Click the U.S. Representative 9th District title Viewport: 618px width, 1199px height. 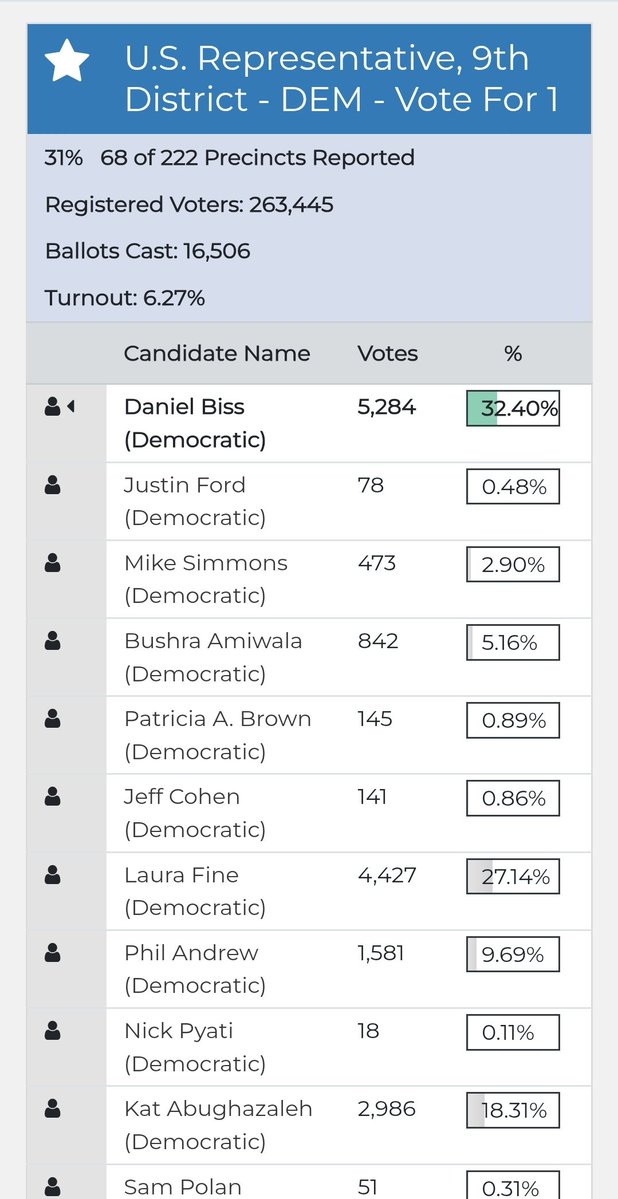[x=342, y=79]
